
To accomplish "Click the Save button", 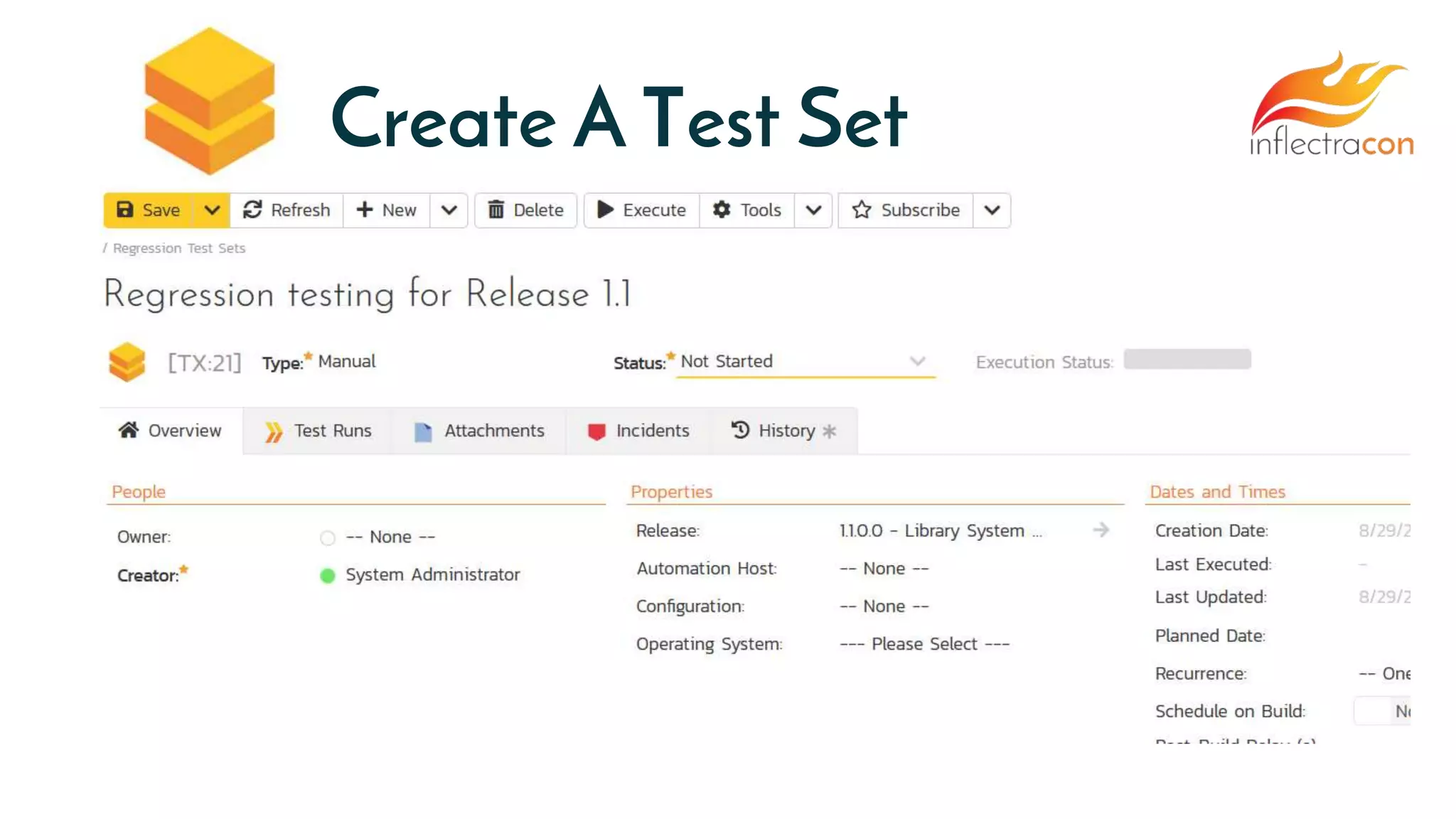I will 148,210.
